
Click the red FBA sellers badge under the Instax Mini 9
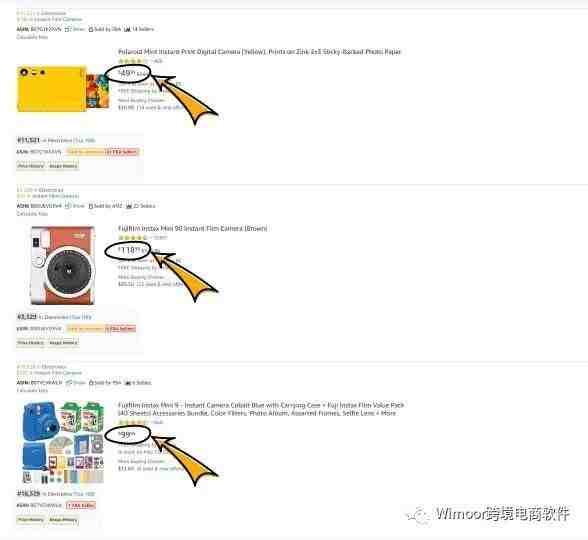[81, 506]
